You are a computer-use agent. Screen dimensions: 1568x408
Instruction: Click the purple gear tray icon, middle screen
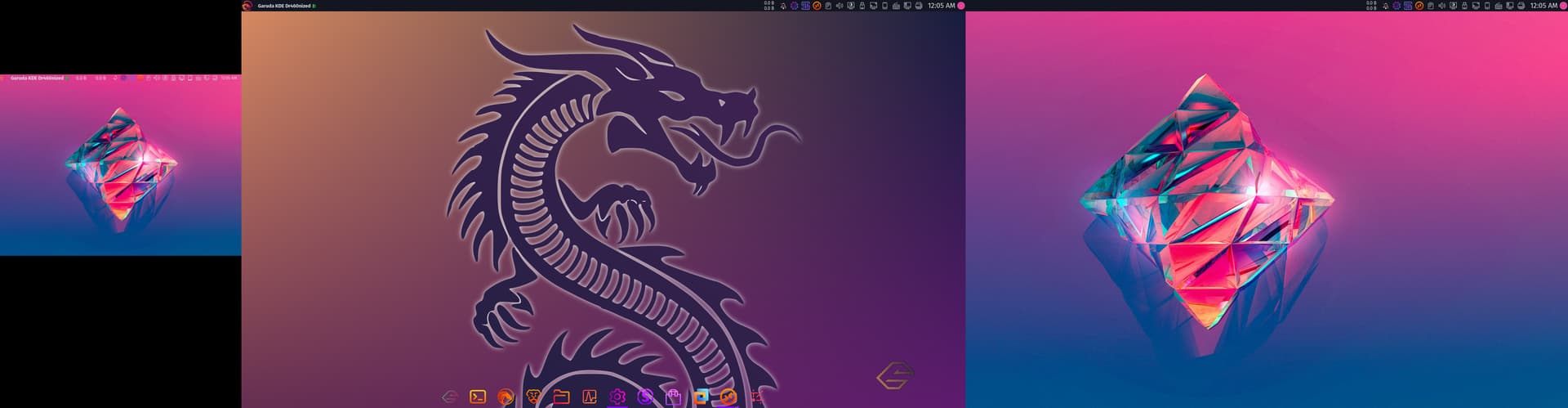[794, 6]
